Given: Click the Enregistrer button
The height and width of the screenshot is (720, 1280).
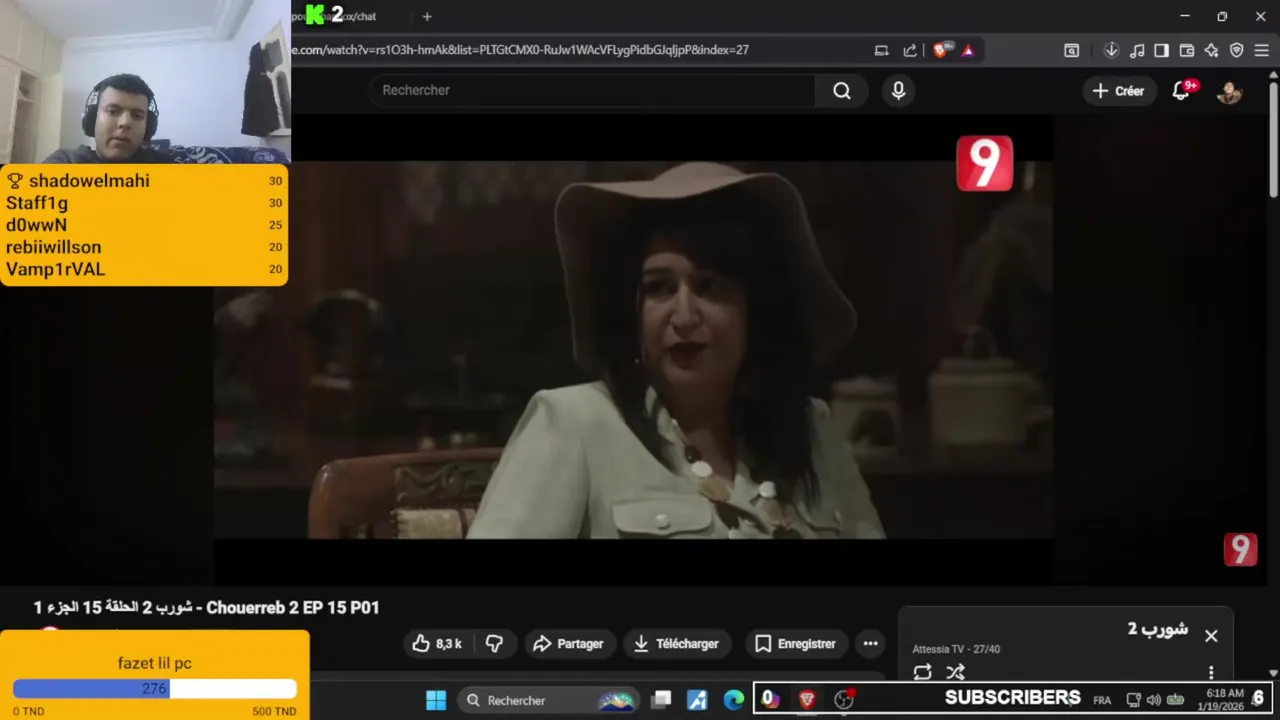Looking at the screenshot, I should tap(795, 644).
